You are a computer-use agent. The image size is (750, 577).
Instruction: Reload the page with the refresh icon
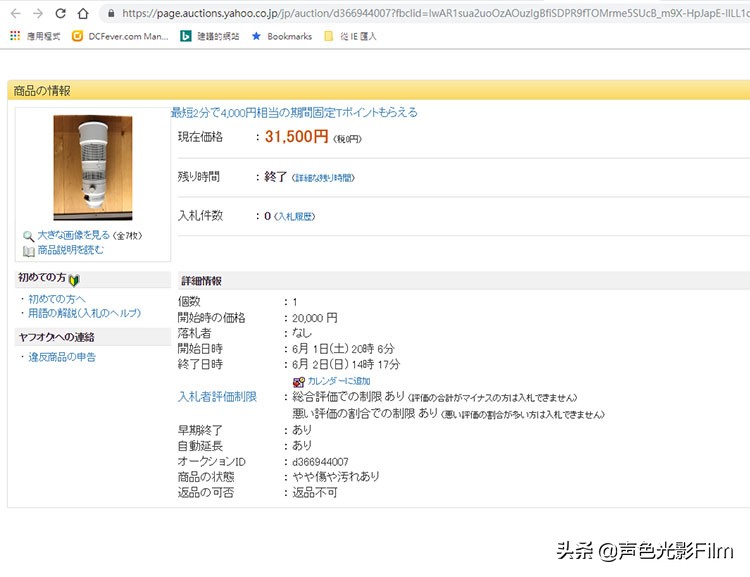pos(60,13)
